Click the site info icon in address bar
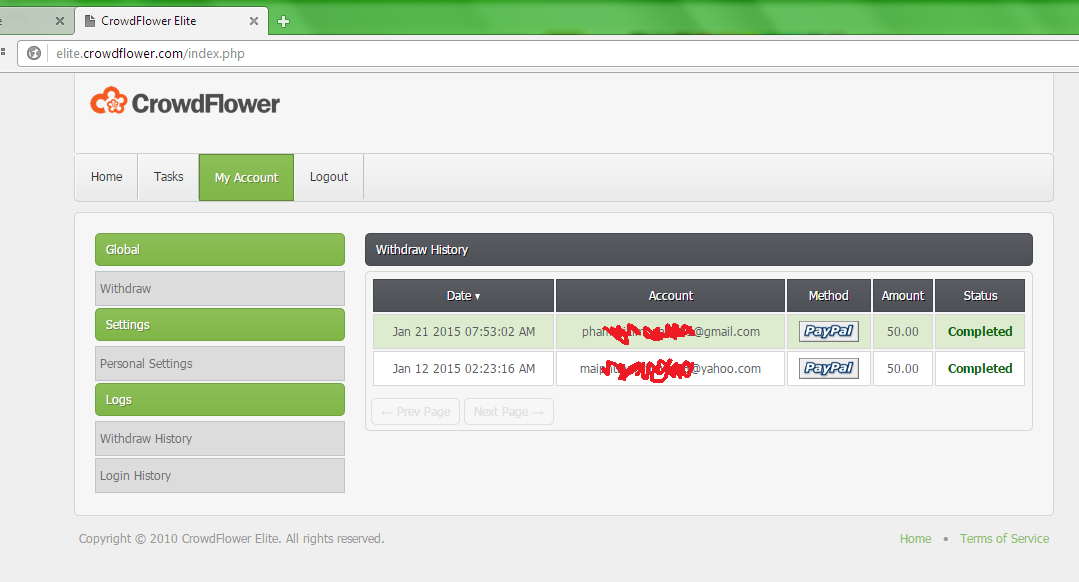 pos(34,53)
